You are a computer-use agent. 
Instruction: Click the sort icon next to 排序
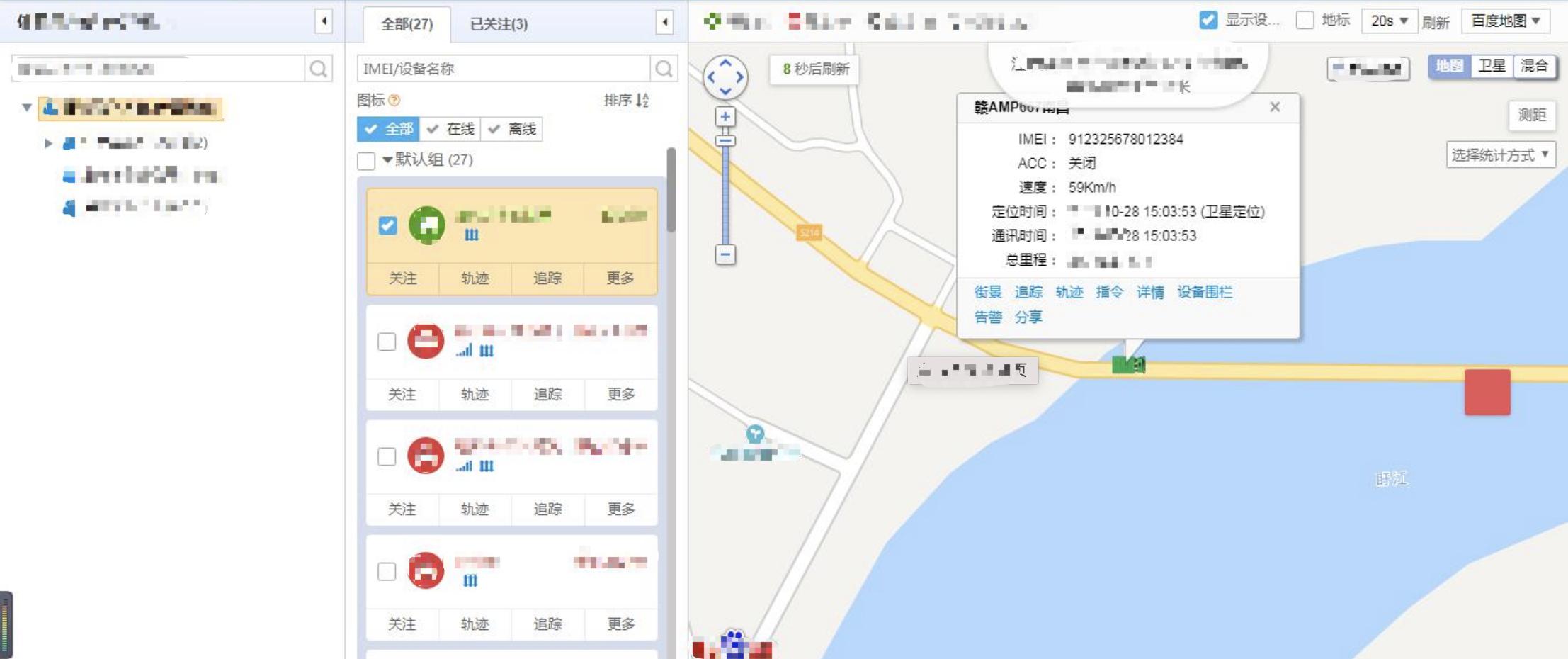pyautogui.click(x=643, y=101)
